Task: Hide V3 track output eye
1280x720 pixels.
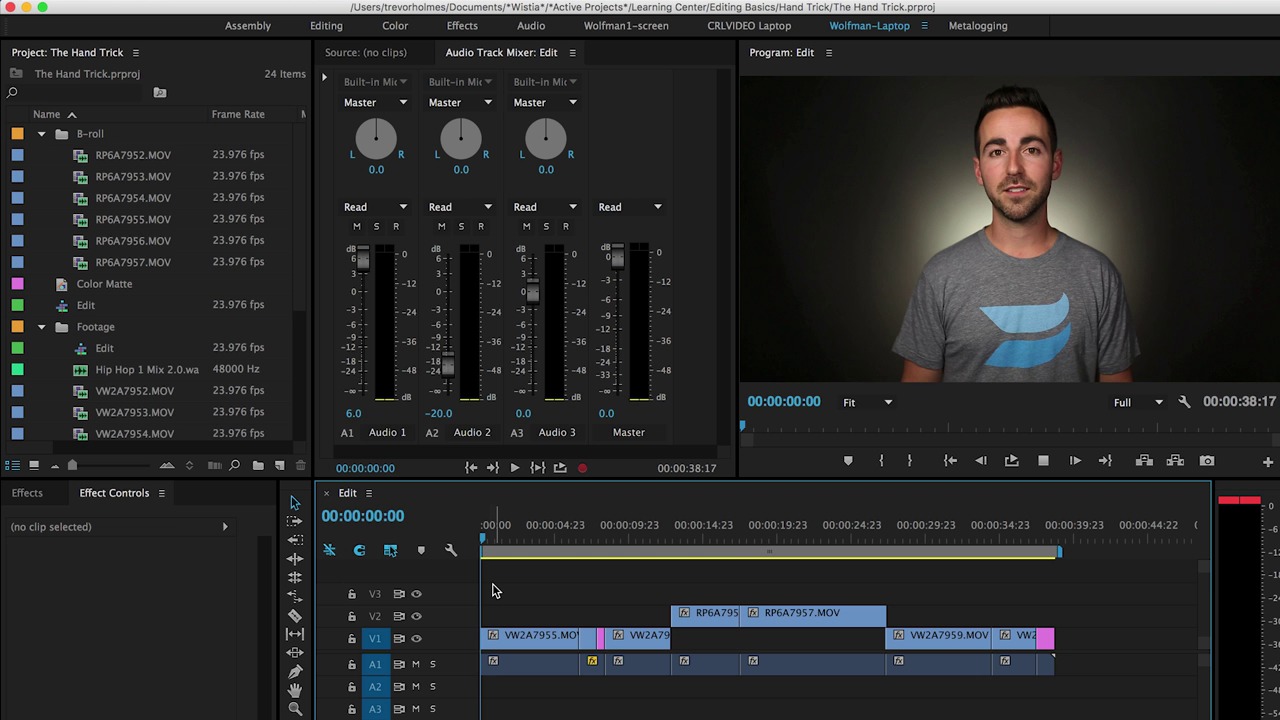Action: (x=417, y=594)
